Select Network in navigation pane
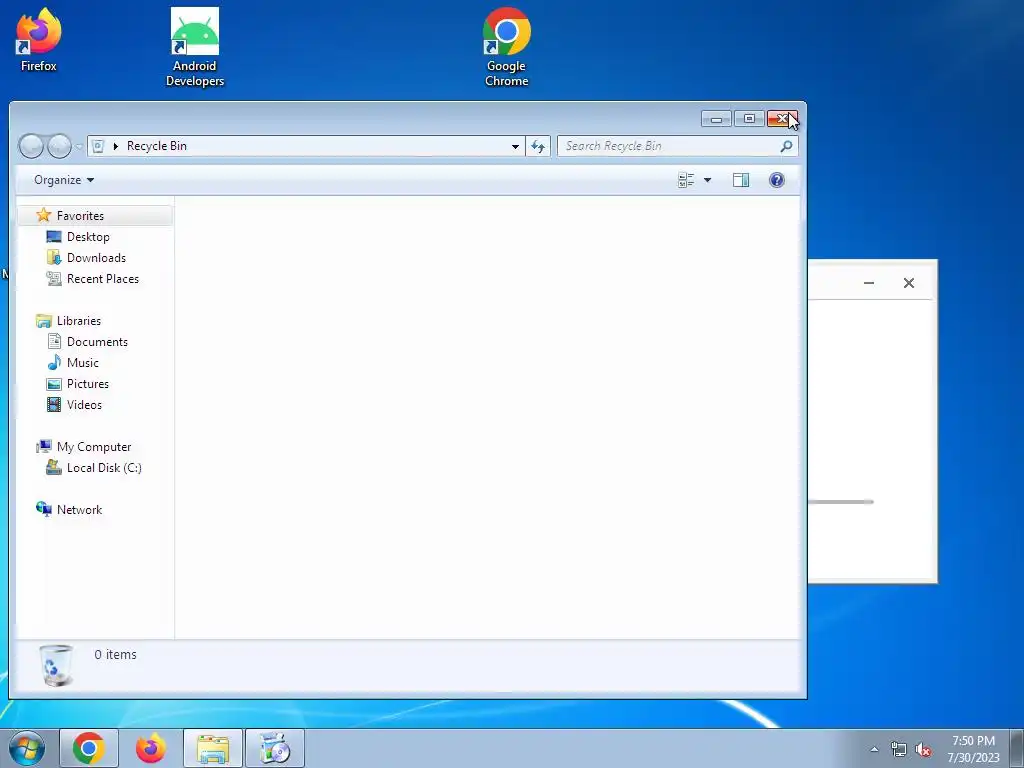1024x768 pixels. point(79,509)
